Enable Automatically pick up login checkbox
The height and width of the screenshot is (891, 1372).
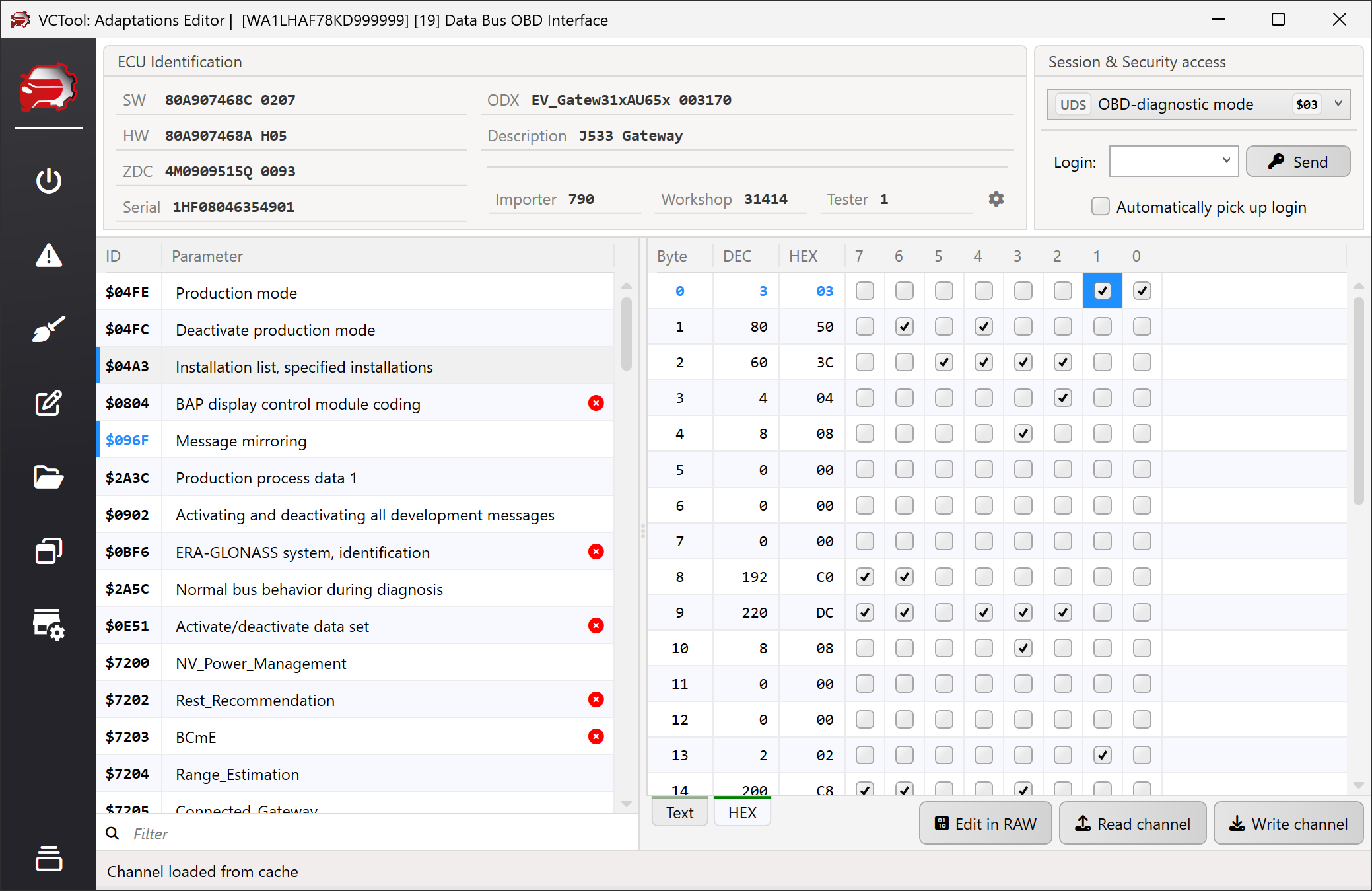(x=1100, y=207)
